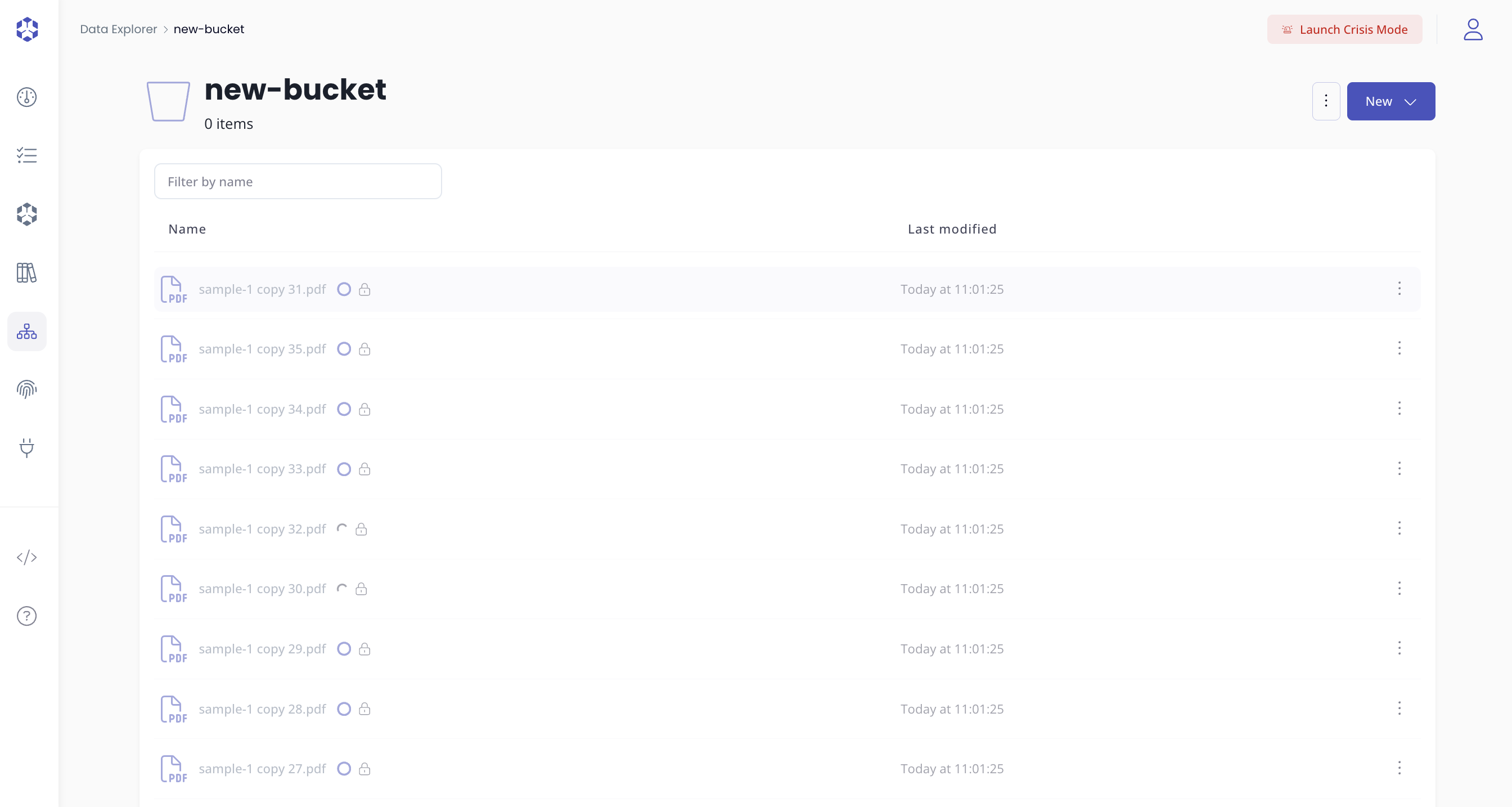Toggle the lock on sample-1 copy 29.pdf
Viewport: 1512px width, 807px height.
[365, 649]
